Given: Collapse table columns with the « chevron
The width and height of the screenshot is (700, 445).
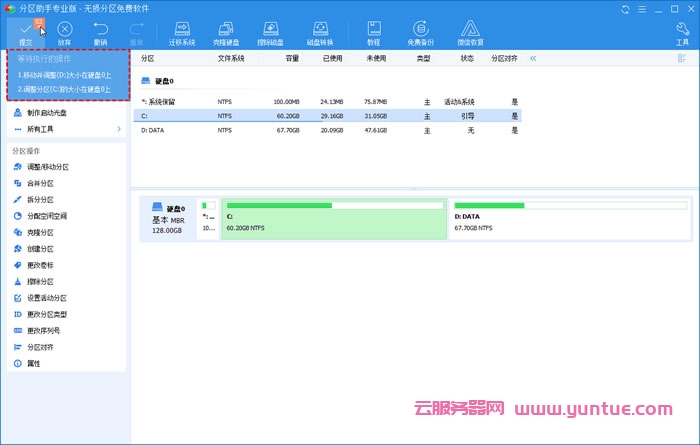Looking at the screenshot, I should tap(533, 59).
